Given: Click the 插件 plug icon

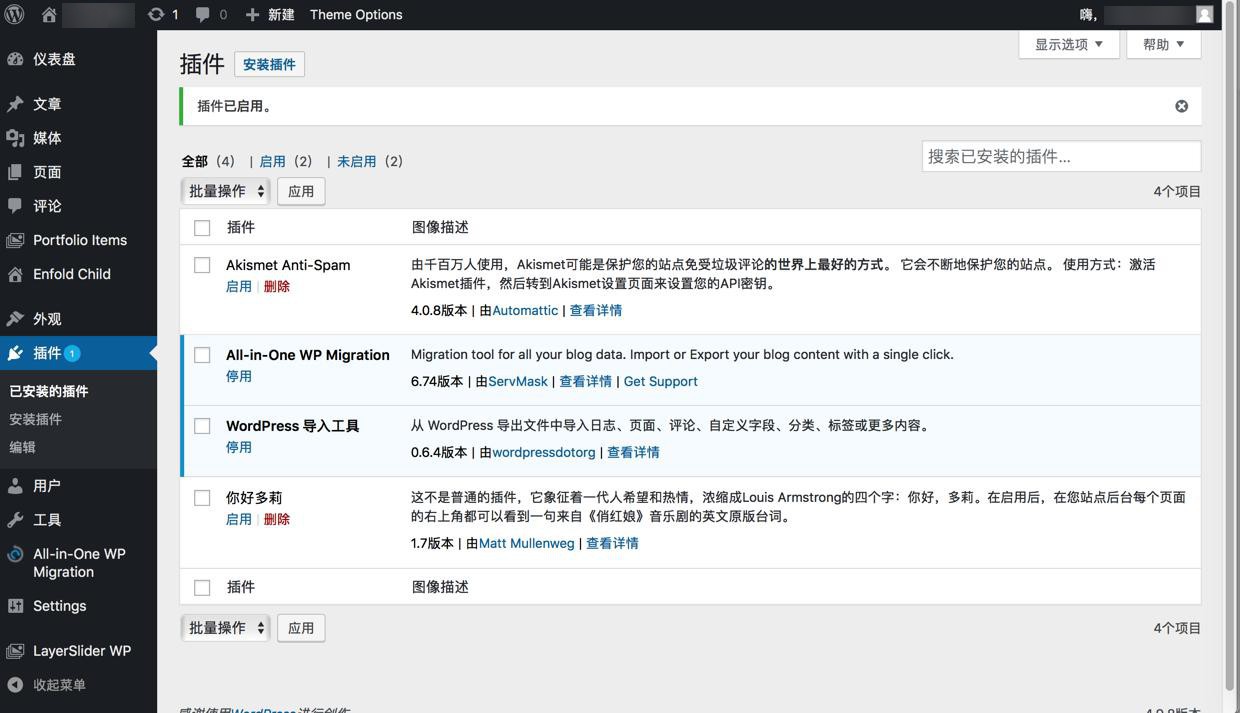Looking at the screenshot, I should pyautogui.click(x=15, y=353).
